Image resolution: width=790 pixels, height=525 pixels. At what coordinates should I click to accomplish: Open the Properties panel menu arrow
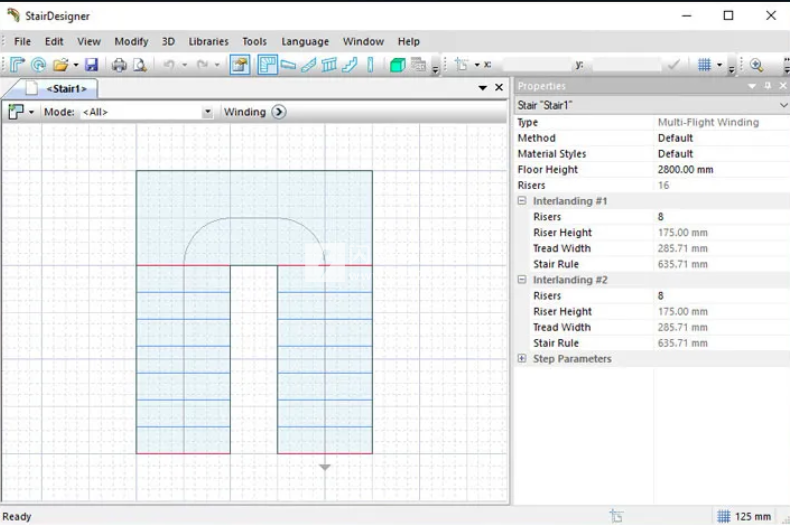(752, 86)
